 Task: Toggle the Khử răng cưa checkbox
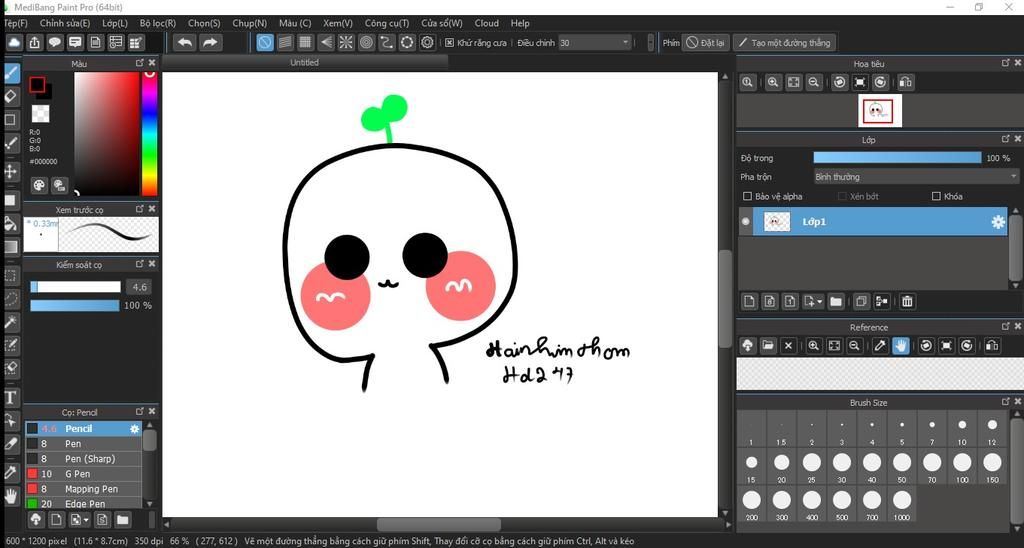(x=450, y=43)
